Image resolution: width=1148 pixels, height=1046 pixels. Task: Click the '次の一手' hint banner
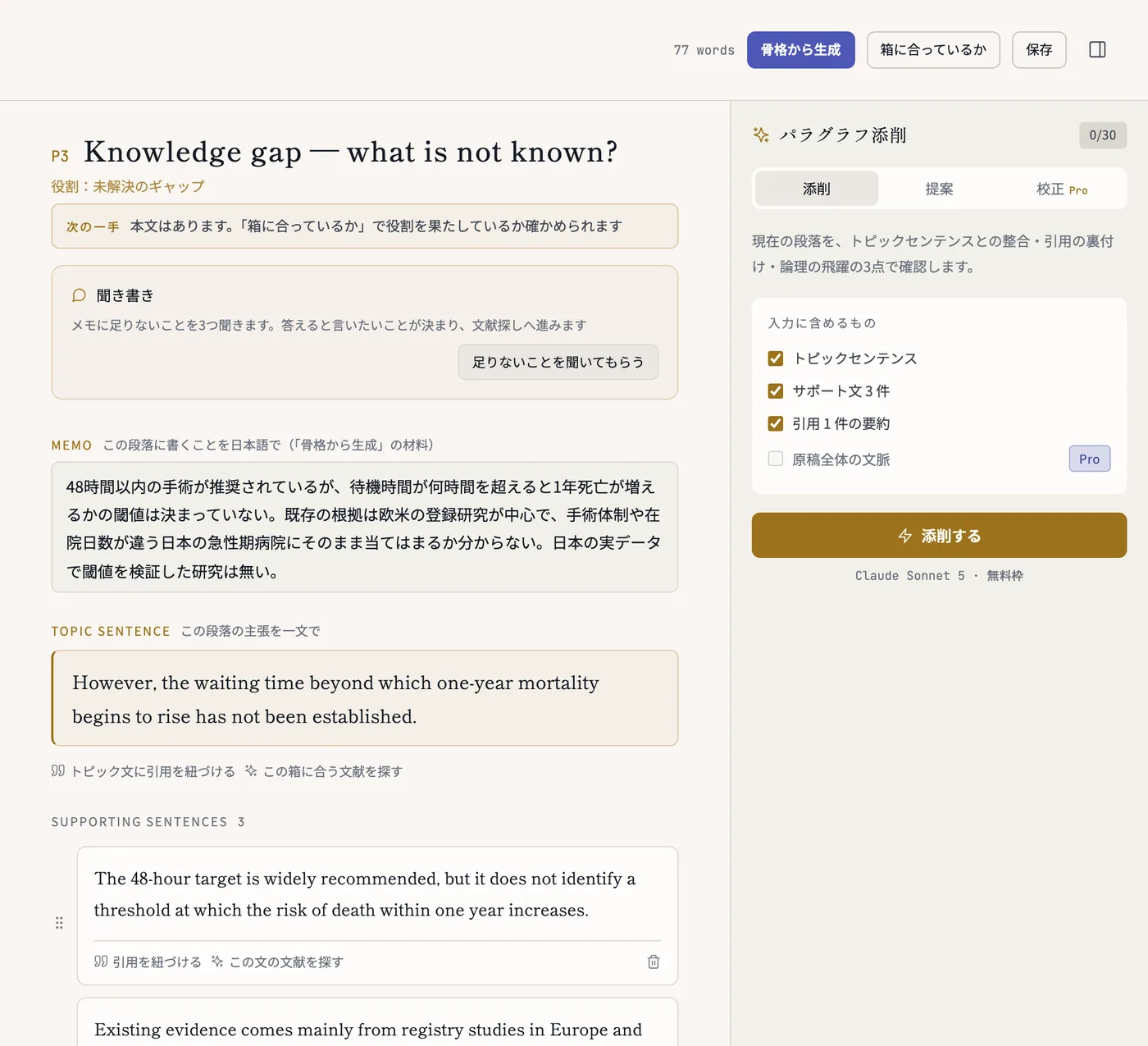tap(365, 226)
